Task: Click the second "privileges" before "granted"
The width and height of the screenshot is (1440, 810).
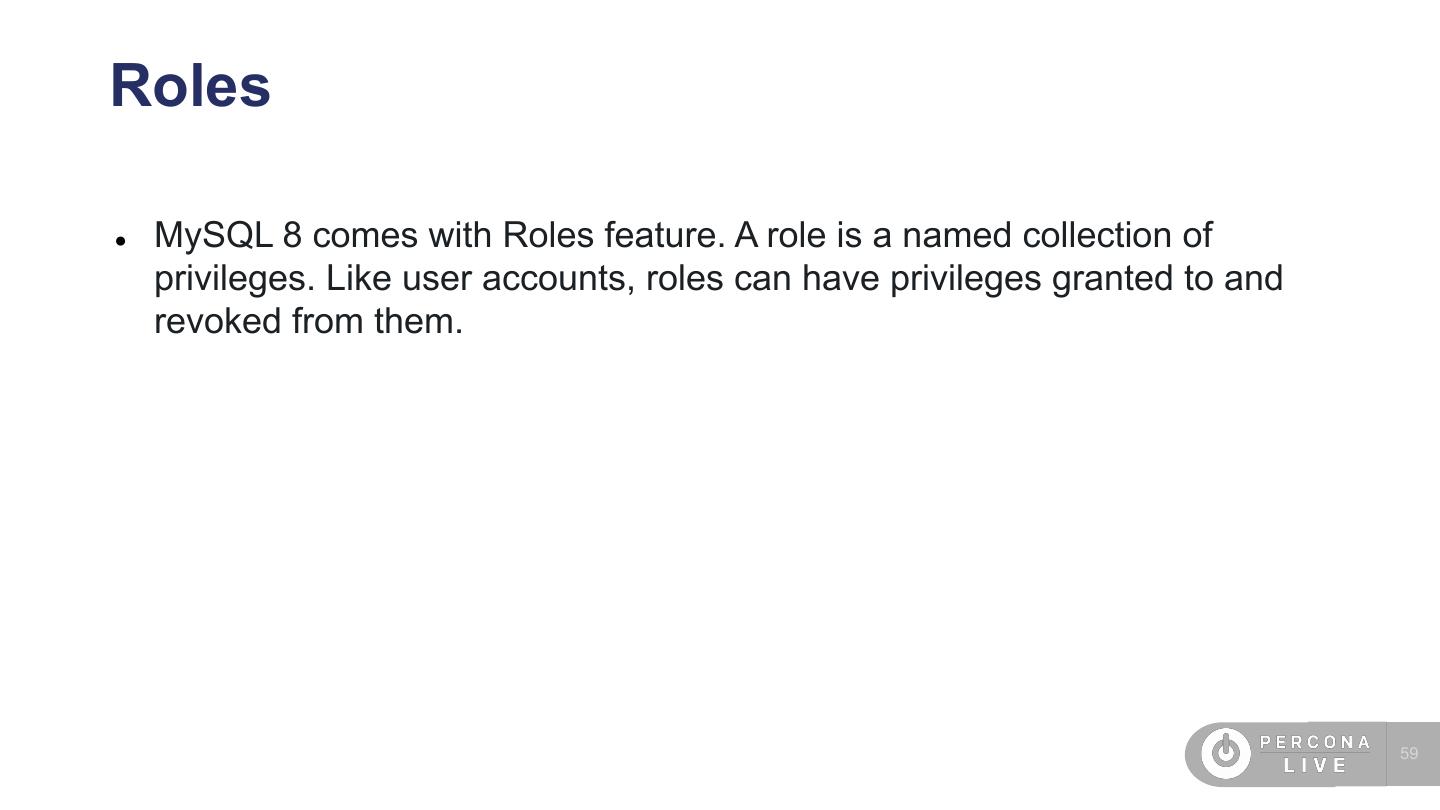Action: tap(965, 279)
